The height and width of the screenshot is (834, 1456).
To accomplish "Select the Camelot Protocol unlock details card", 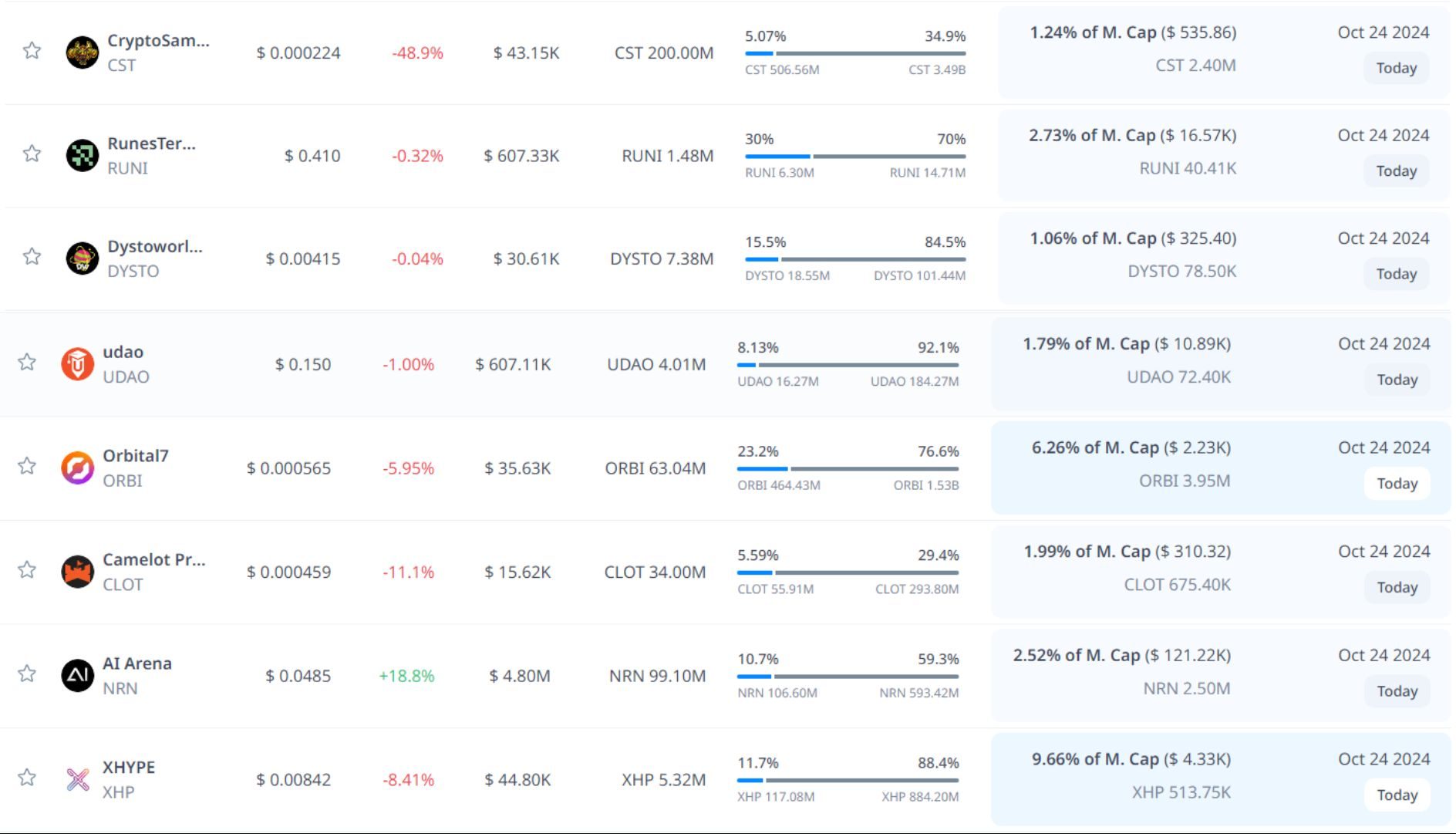I will pos(1220,572).
